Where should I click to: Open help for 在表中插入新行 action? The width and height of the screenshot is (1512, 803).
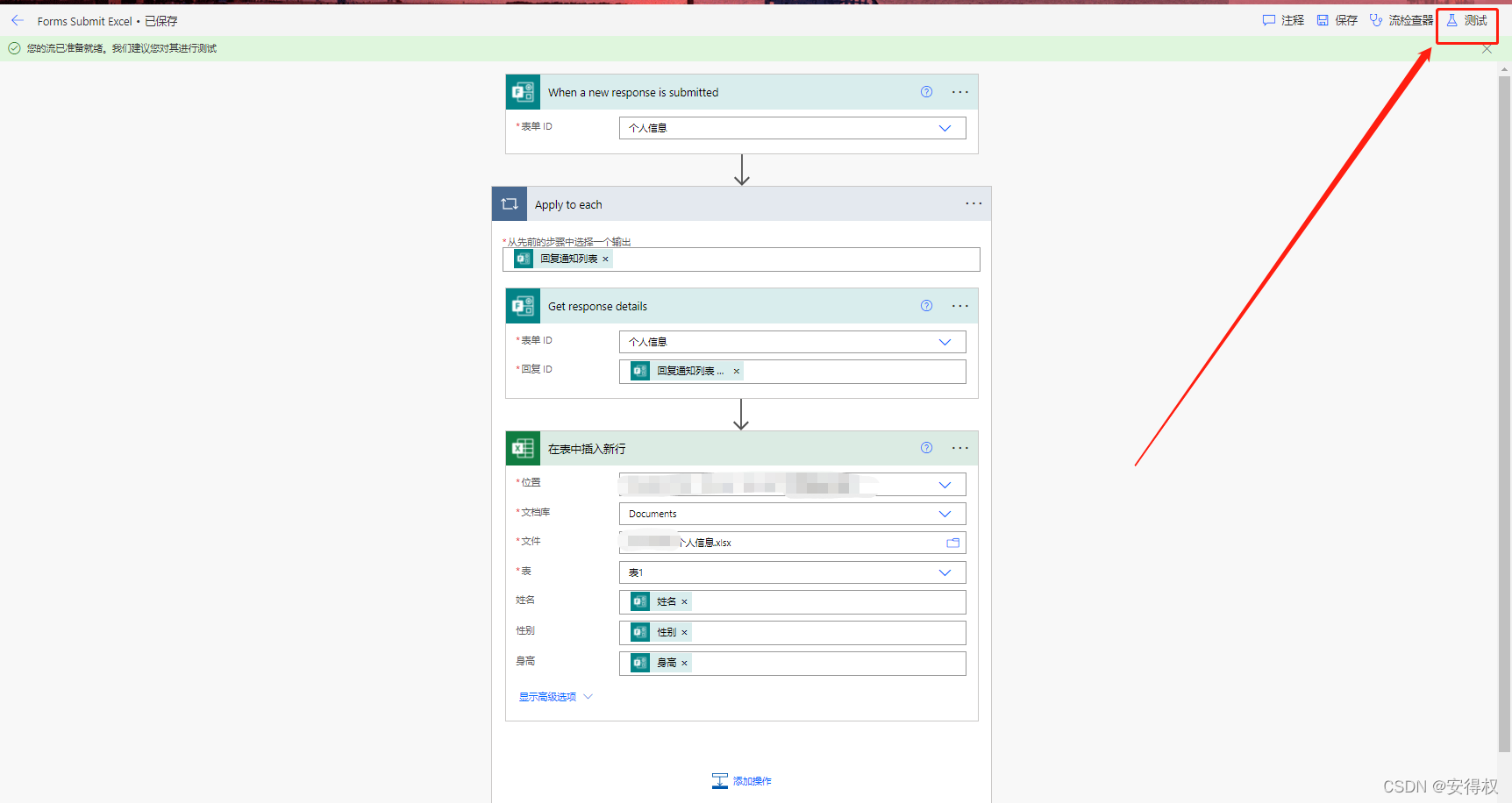(x=926, y=448)
